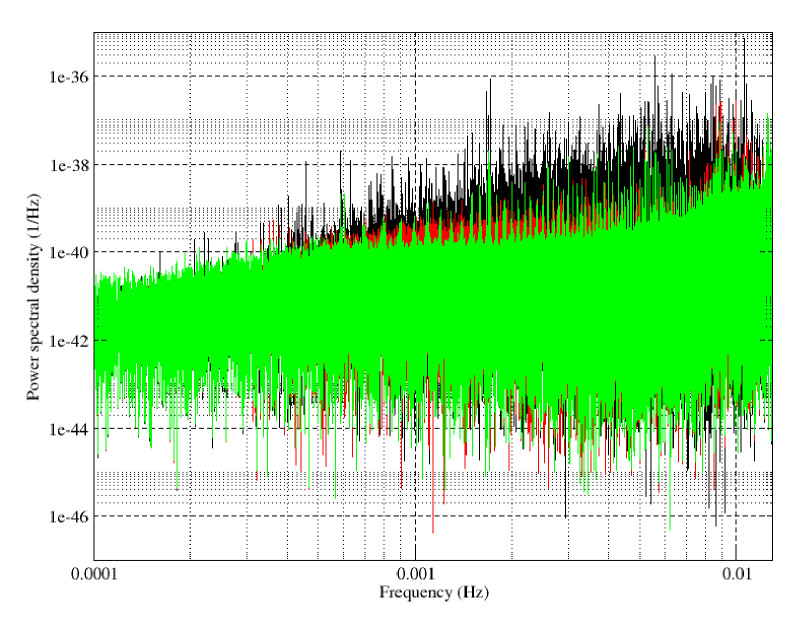
Task: Click the 0.001 x-axis tick label
Action: click(x=415, y=574)
